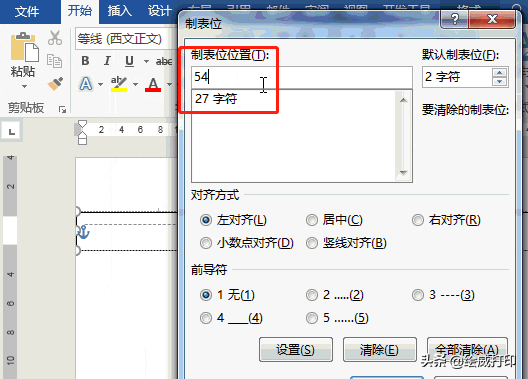Select 右对齐(R) alignment radio button
The height and width of the screenshot is (379, 528).
pyautogui.click(x=418, y=220)
